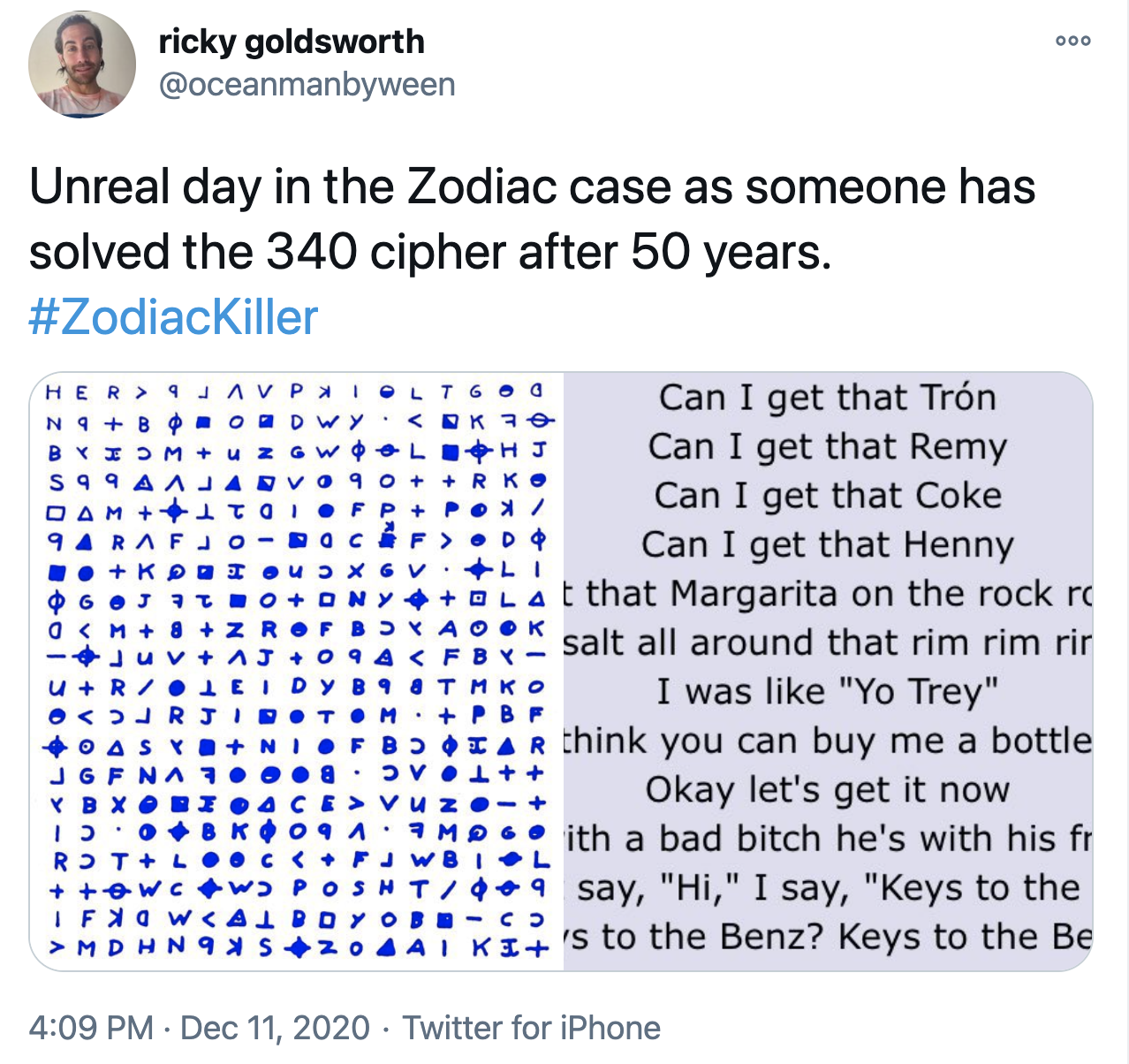Click the "Okay let's get it now" lyric
The width and height of the screenshot is (1129, 1064).
pyautogui.click(x=827, y=789)
